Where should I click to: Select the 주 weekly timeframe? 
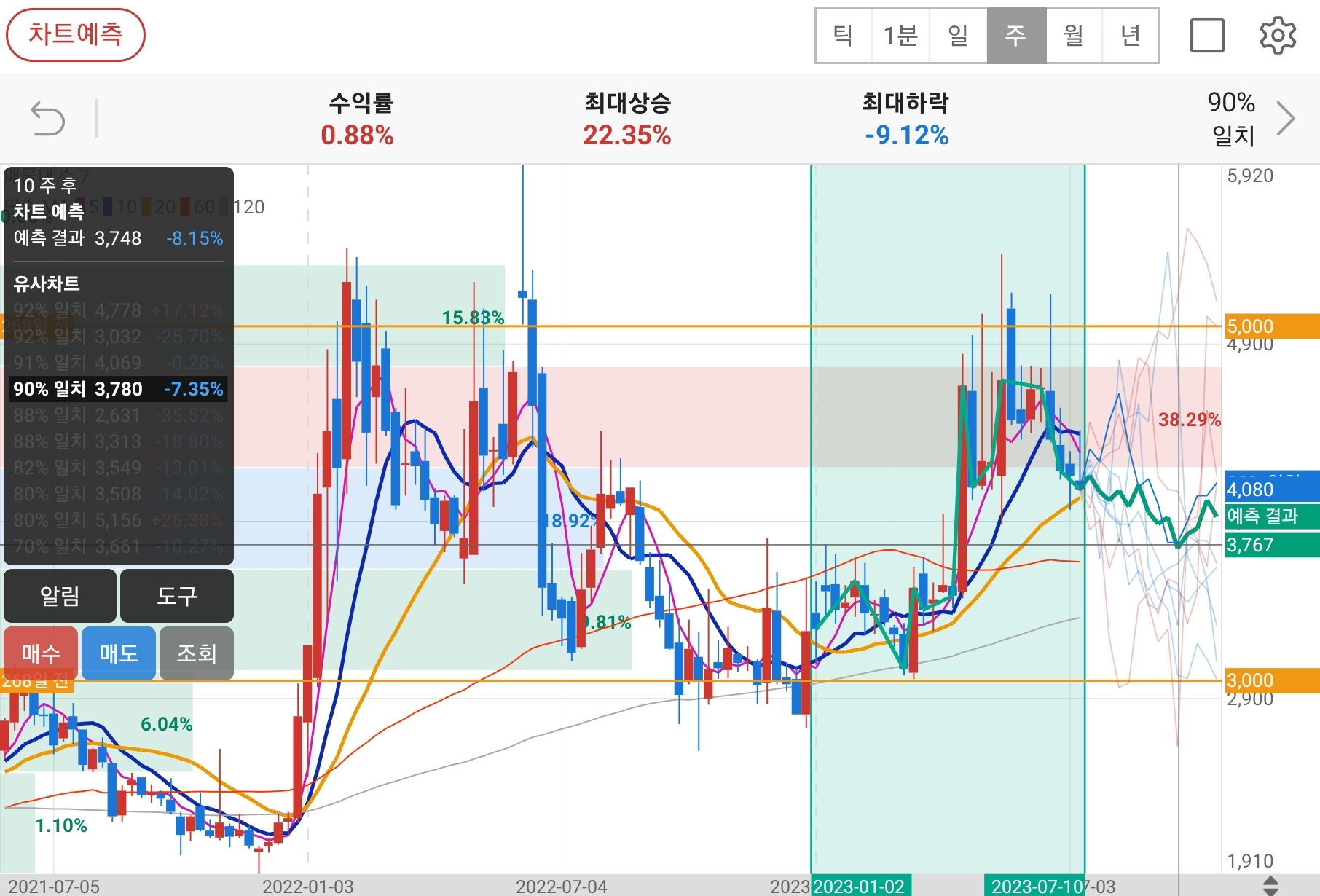[x=1016, y=36]
